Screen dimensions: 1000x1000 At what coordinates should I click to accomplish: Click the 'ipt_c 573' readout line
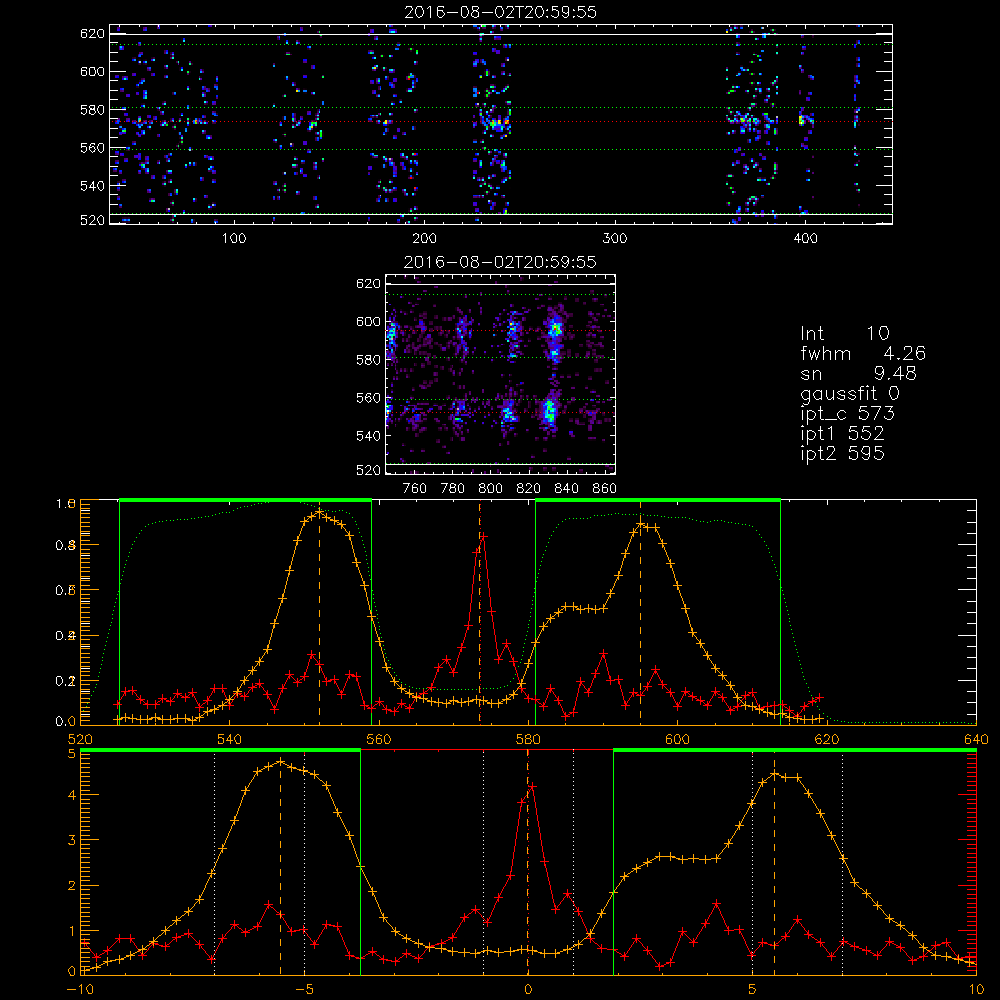coord(848,415)
